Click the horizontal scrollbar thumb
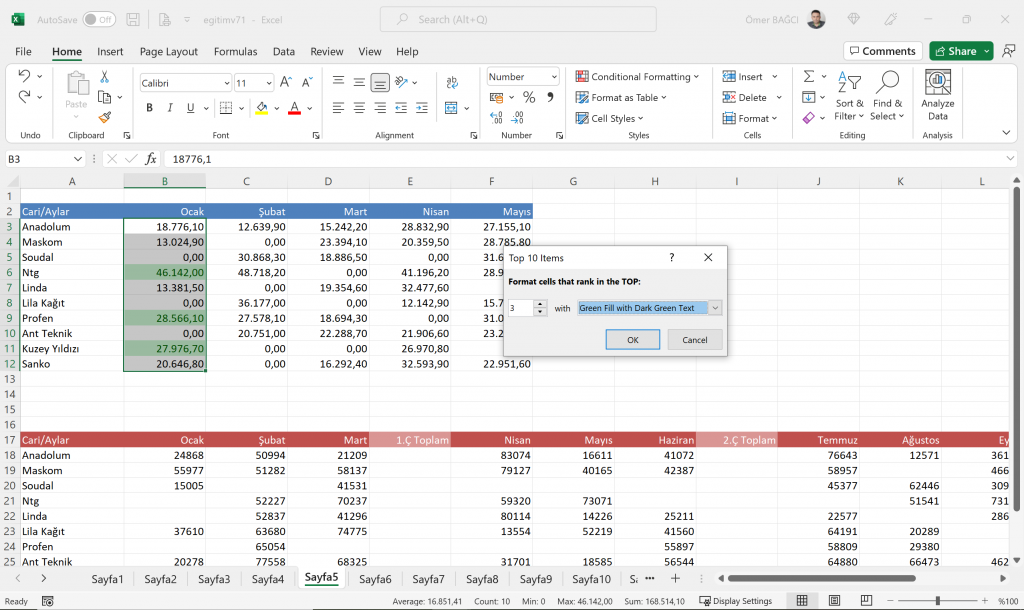 tap(822, 578)
